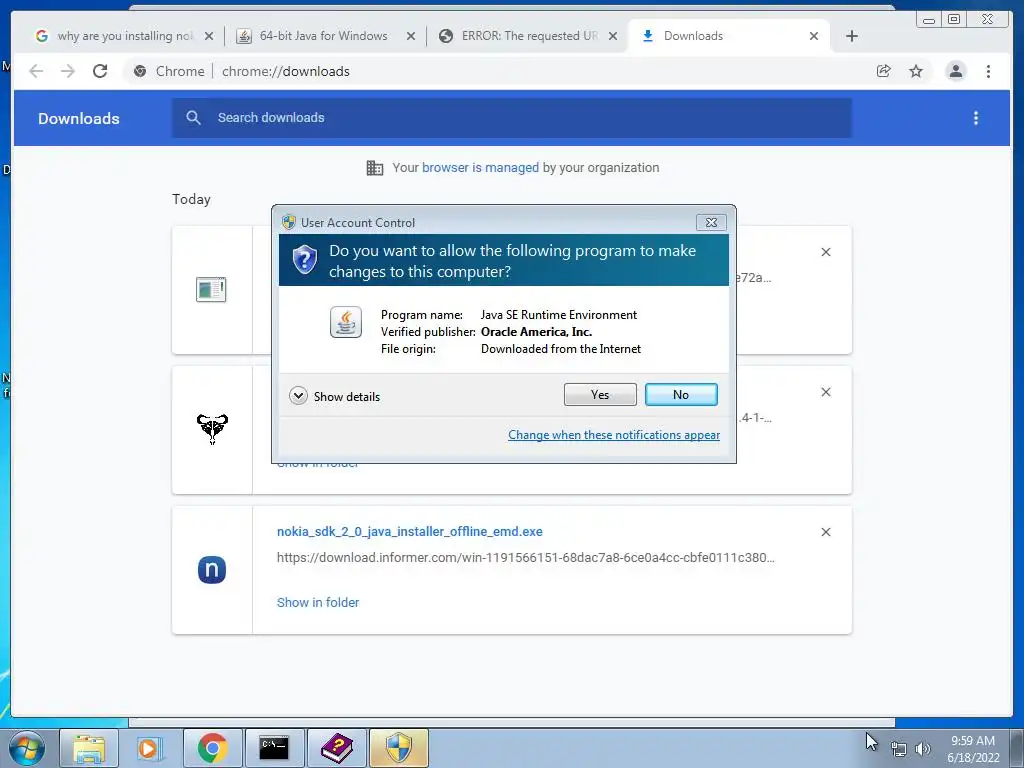Bookmark this page with star icon
Viewport: 1024px width, 768px height.
[916, 71]
